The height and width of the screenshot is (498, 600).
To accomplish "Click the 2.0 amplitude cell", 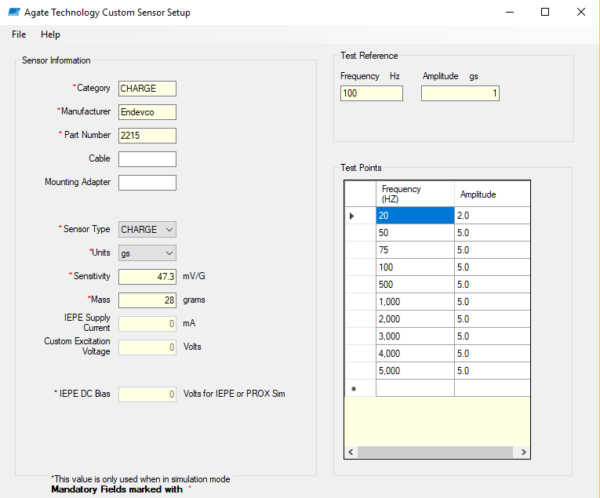I will coord(492,216).
